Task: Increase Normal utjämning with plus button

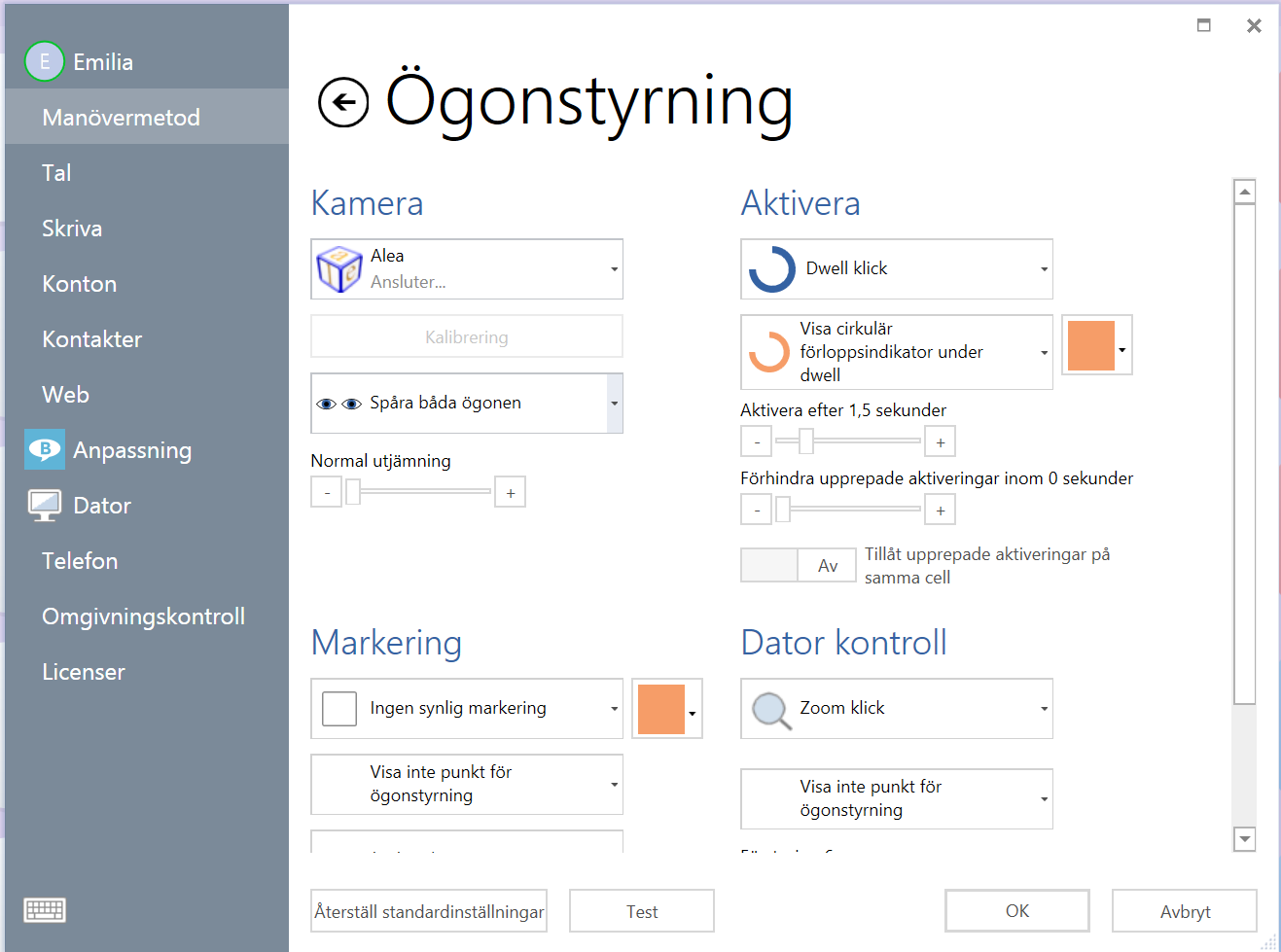Action: pyautogui.click(x=511, y=492)
